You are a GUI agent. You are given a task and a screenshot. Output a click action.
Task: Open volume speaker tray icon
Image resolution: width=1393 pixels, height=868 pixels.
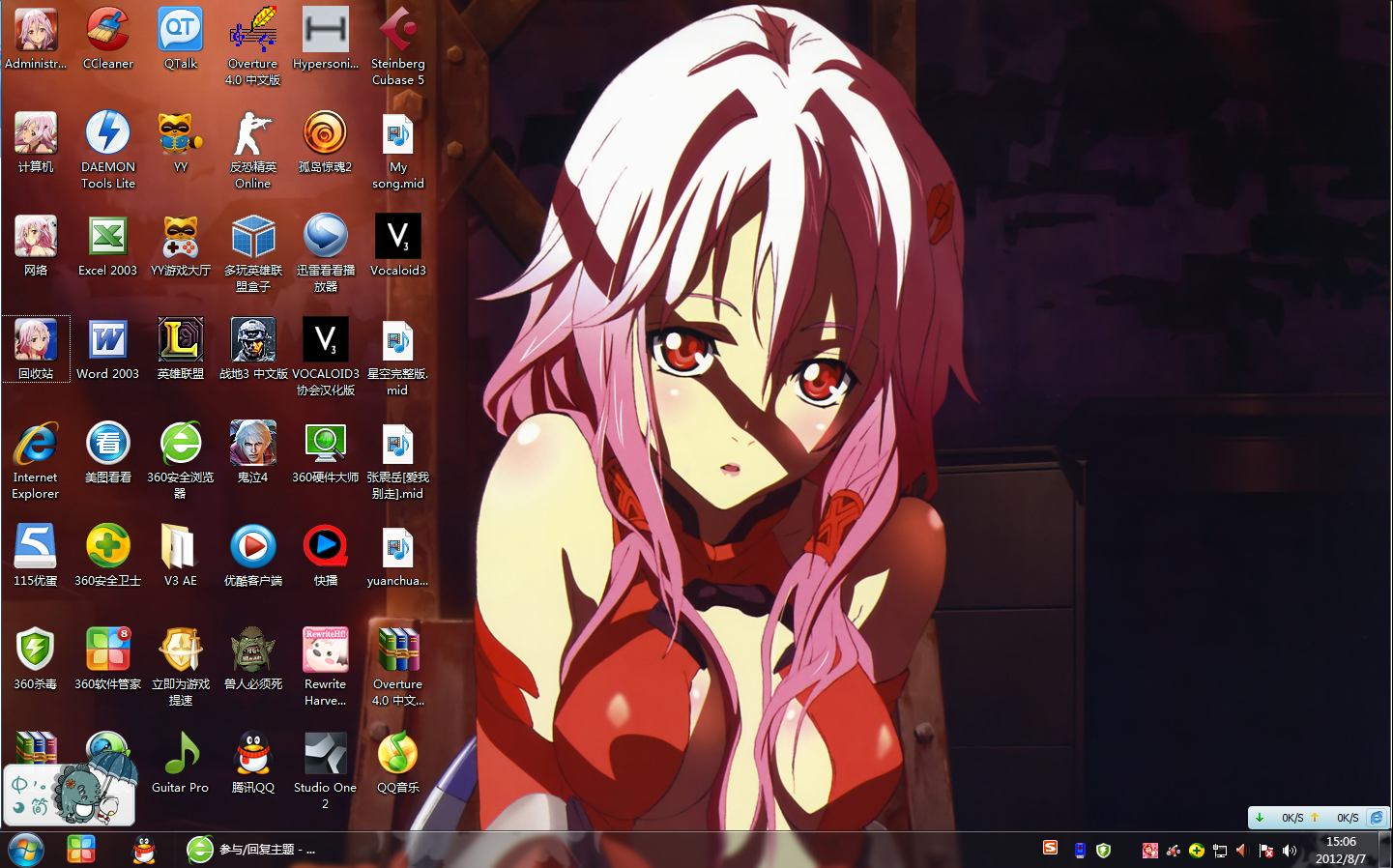(x=1290, y=851)
